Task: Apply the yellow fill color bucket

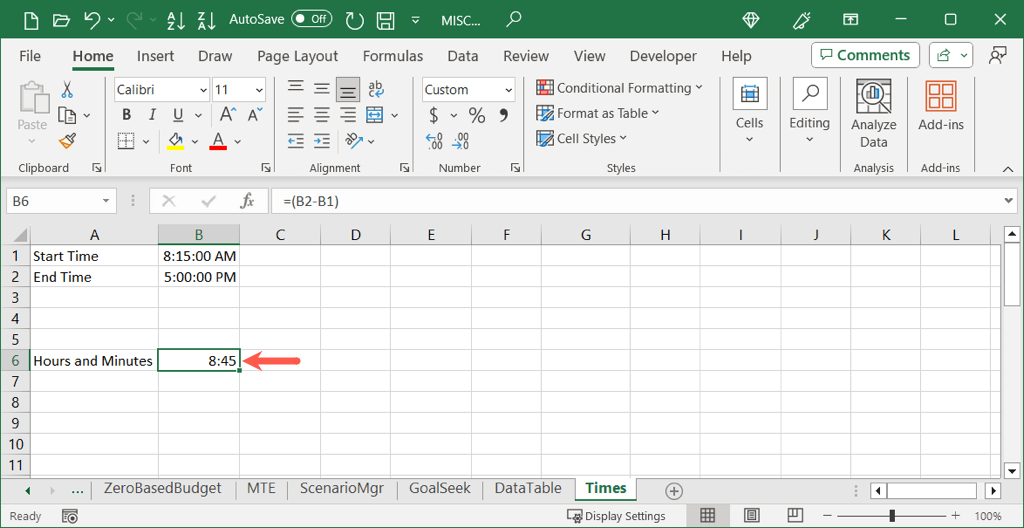Action: (175, 141)
